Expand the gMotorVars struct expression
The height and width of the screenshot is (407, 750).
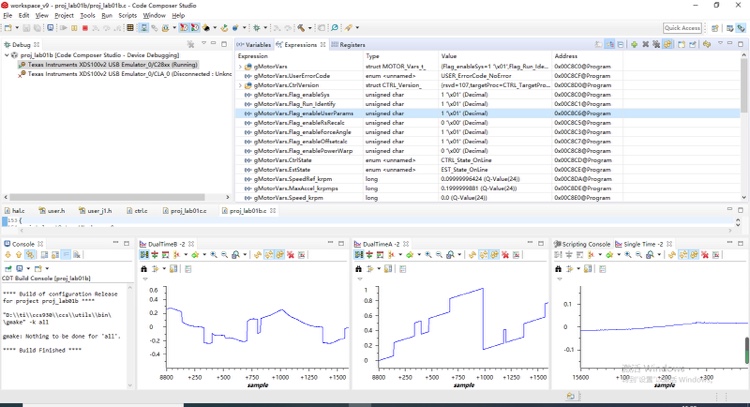tap(241, 66)
